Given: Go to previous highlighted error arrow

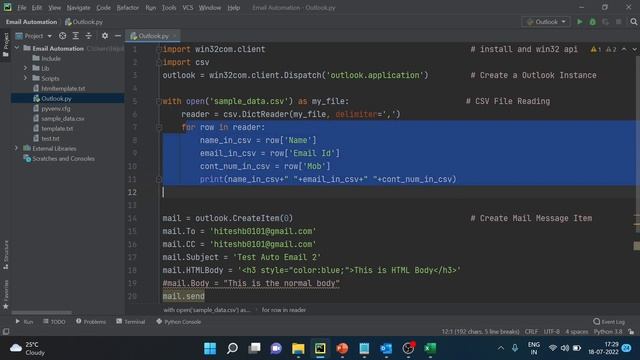Looking at the screenshot, I should pos(624,49).
